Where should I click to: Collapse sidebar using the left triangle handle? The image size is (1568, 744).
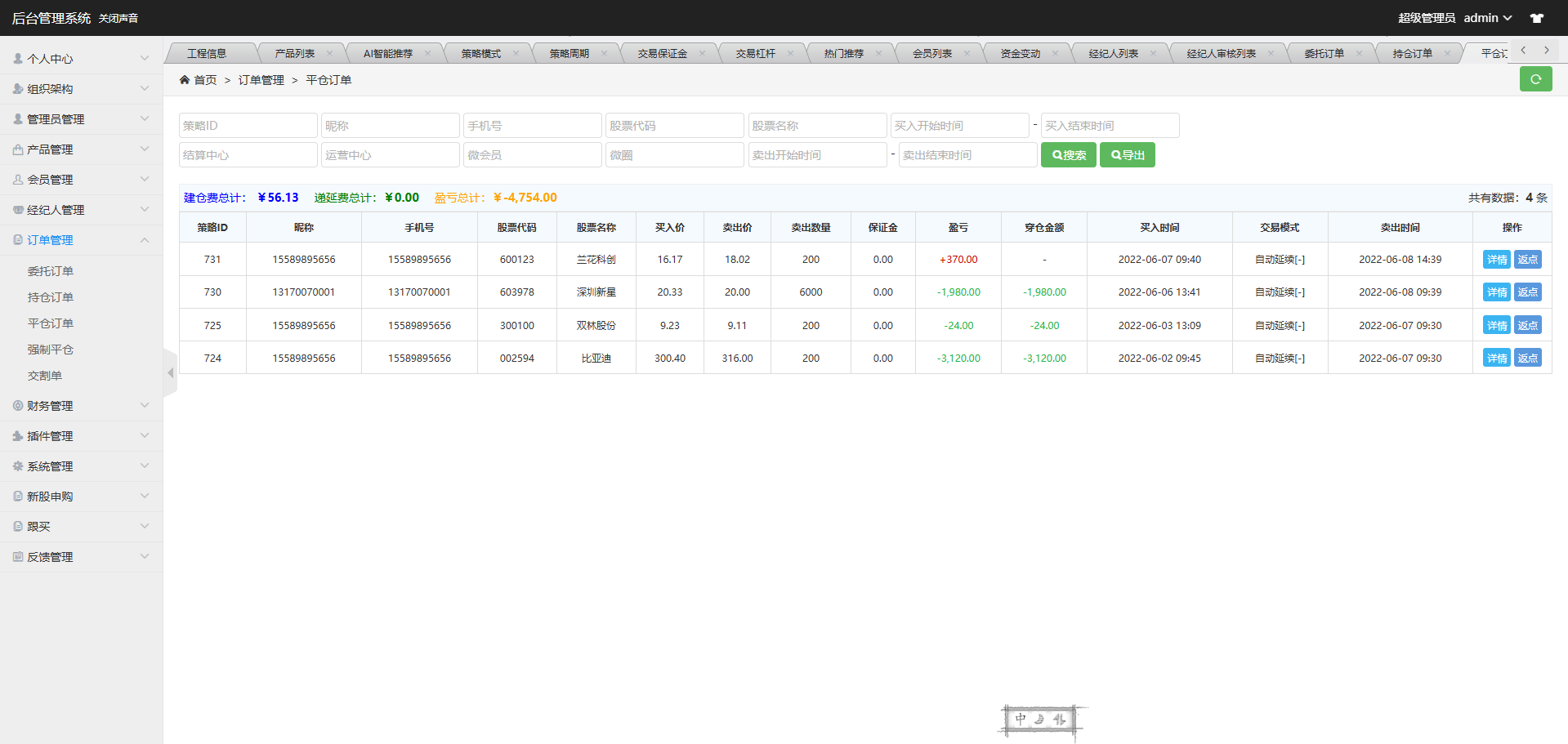tap(170, 373)
